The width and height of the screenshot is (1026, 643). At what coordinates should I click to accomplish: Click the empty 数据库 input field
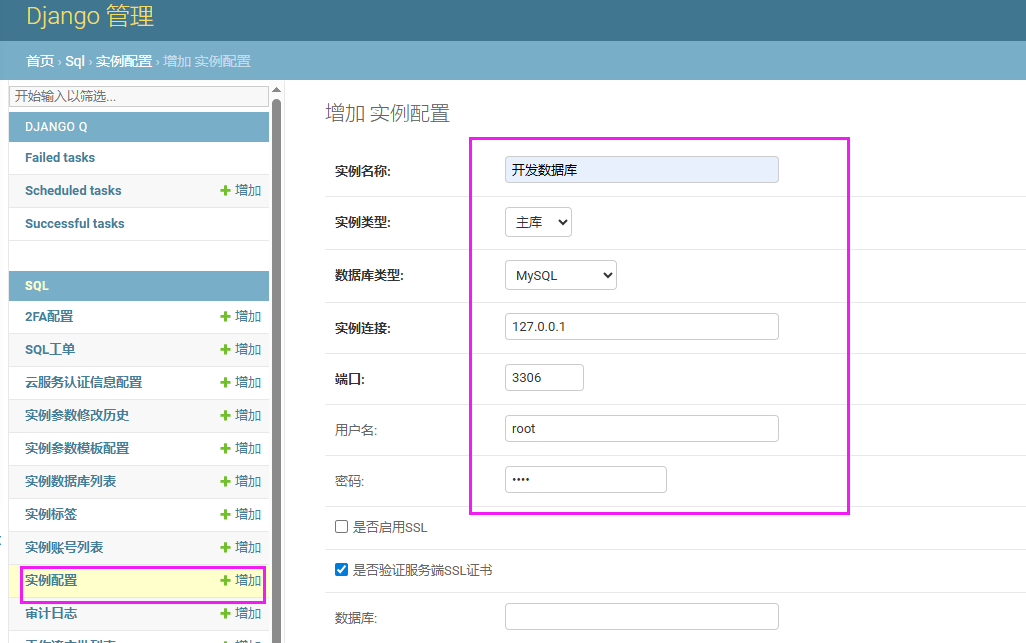click(642, 616)
